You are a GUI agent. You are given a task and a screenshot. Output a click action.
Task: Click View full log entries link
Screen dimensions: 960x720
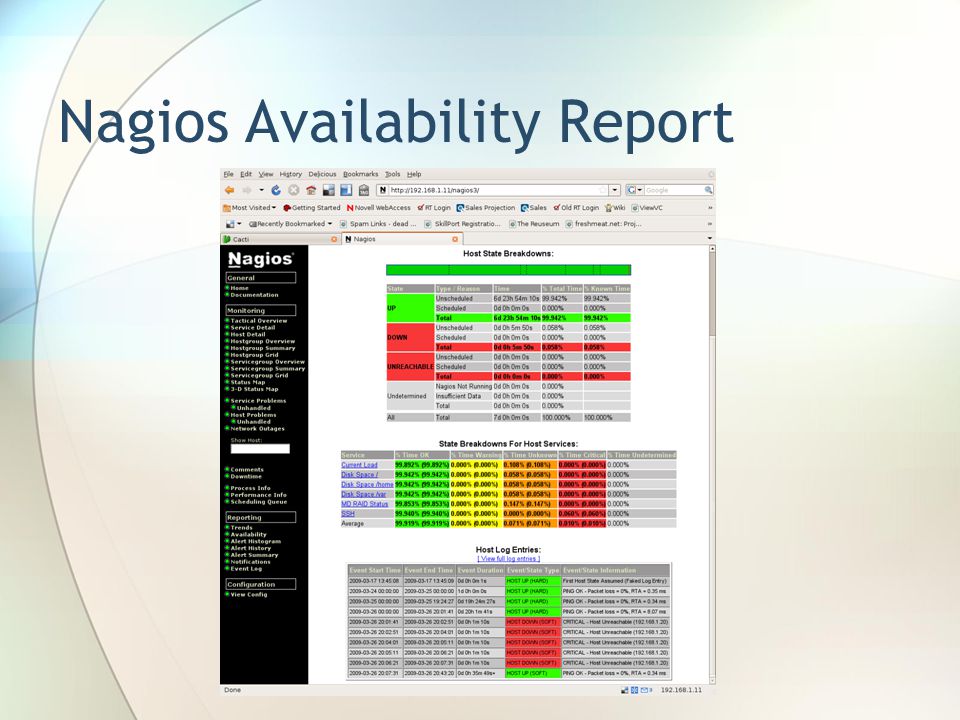(509, 559)
